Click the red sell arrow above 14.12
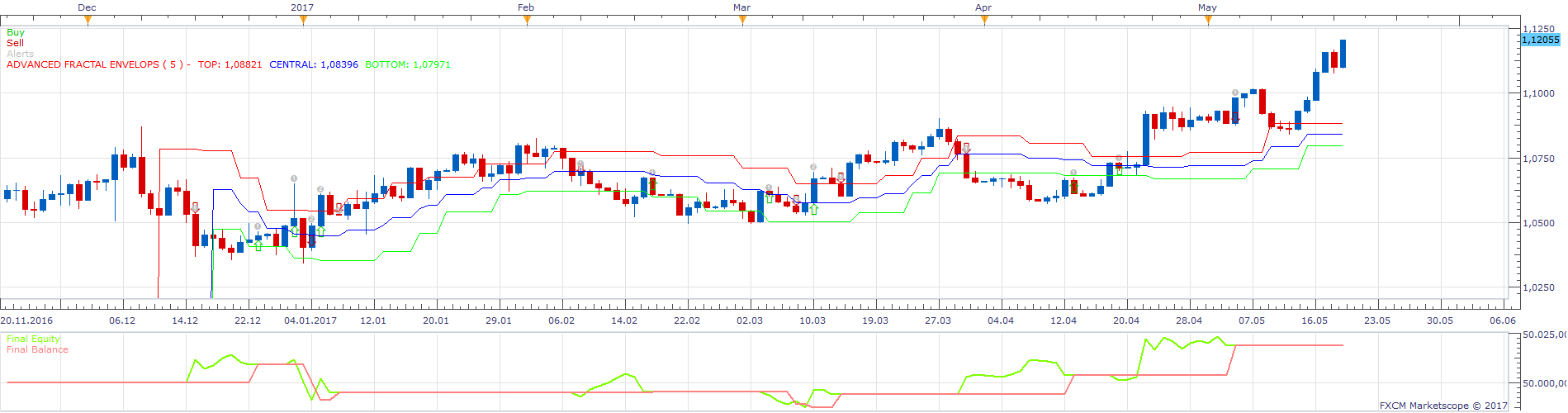This screenshot has width=1568, height=413. (x=196, y=208)
